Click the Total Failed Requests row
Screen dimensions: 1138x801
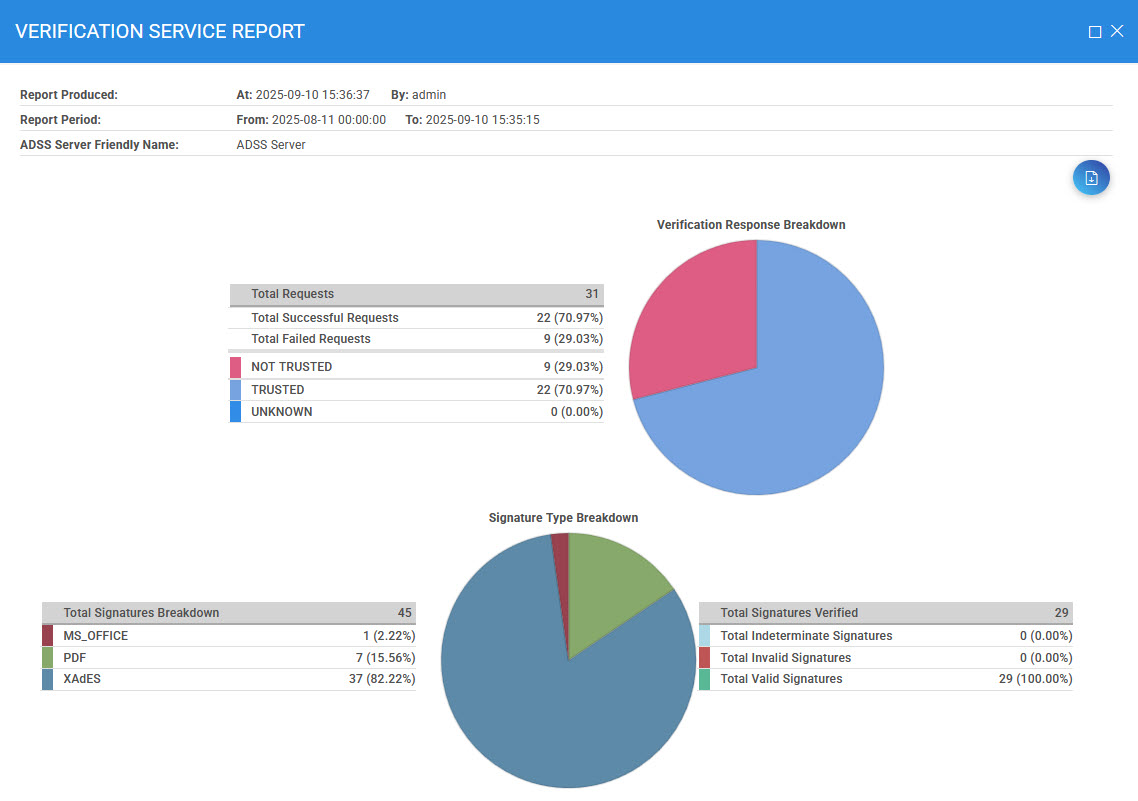(416, 339)
